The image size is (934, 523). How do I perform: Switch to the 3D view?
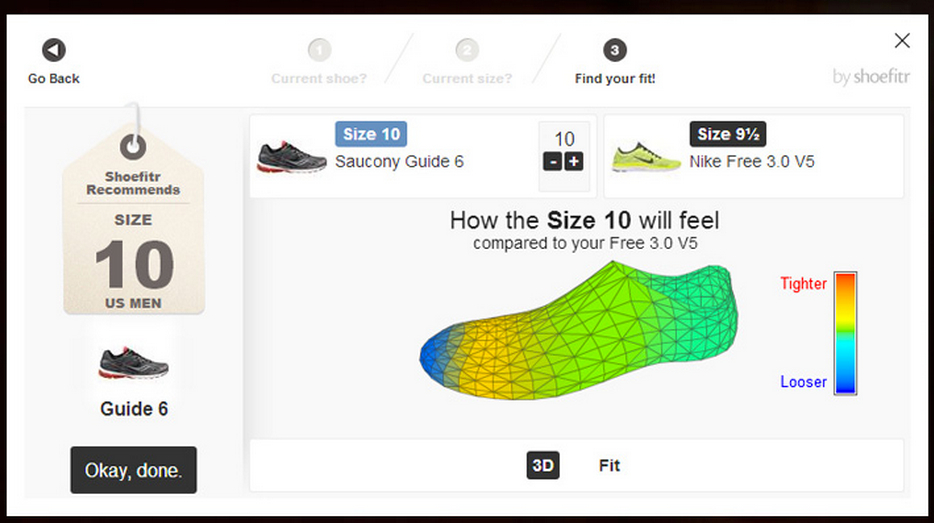coord(543,465)
